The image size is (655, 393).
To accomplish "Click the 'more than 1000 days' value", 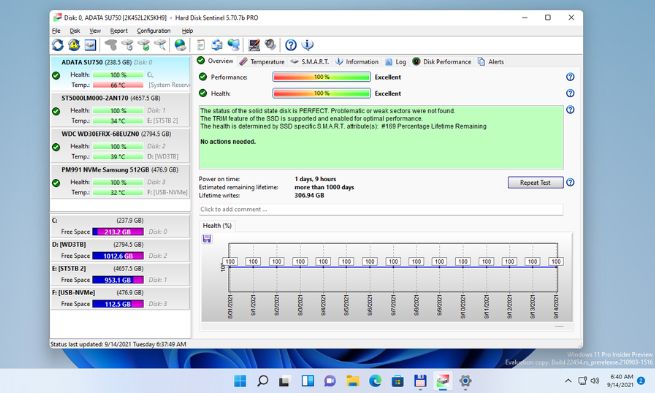I will (x=324, y=187).
